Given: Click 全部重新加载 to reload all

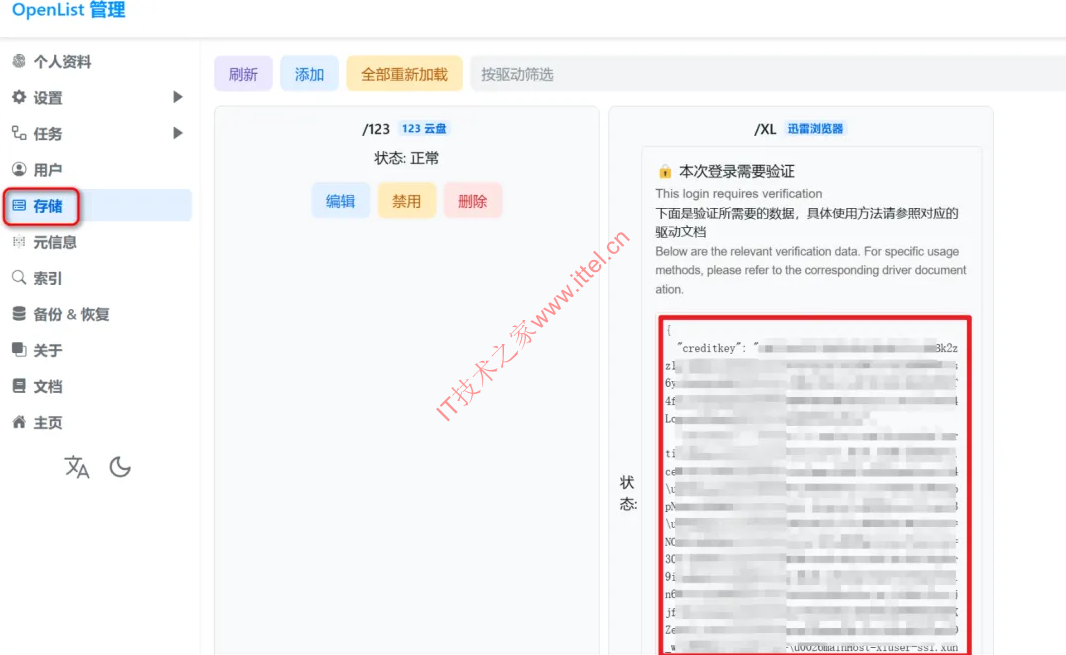Looking at the screenshot, I should [404, 74].
